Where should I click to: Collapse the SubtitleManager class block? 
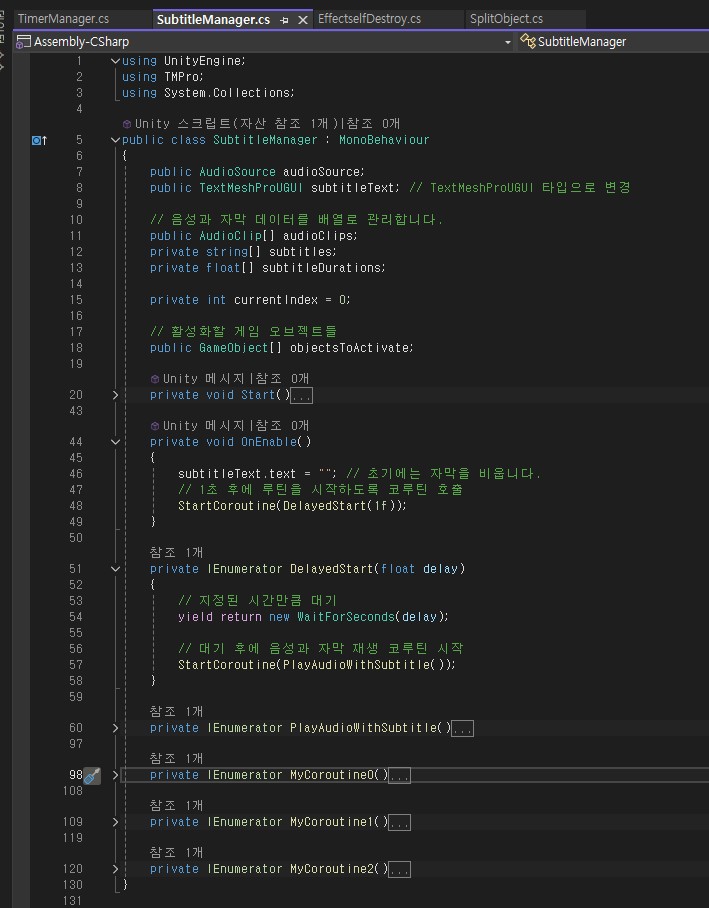click(115, 140)
